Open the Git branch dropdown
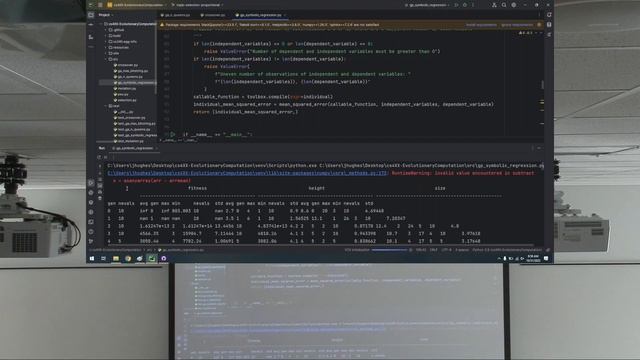The width and height of the screenshot is (640, 360). (x=198, y=5)
